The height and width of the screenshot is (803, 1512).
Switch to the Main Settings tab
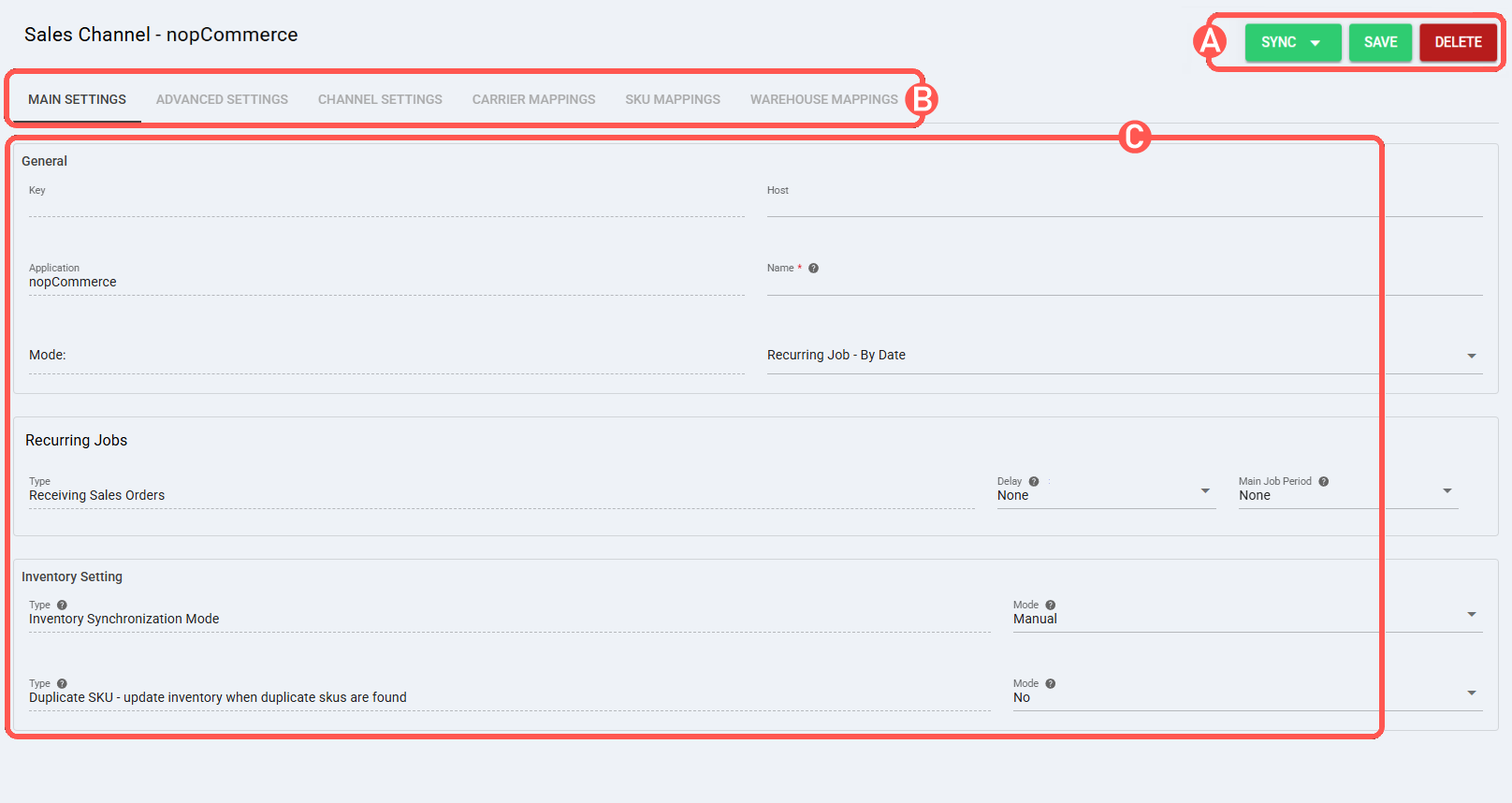[77, 99]
